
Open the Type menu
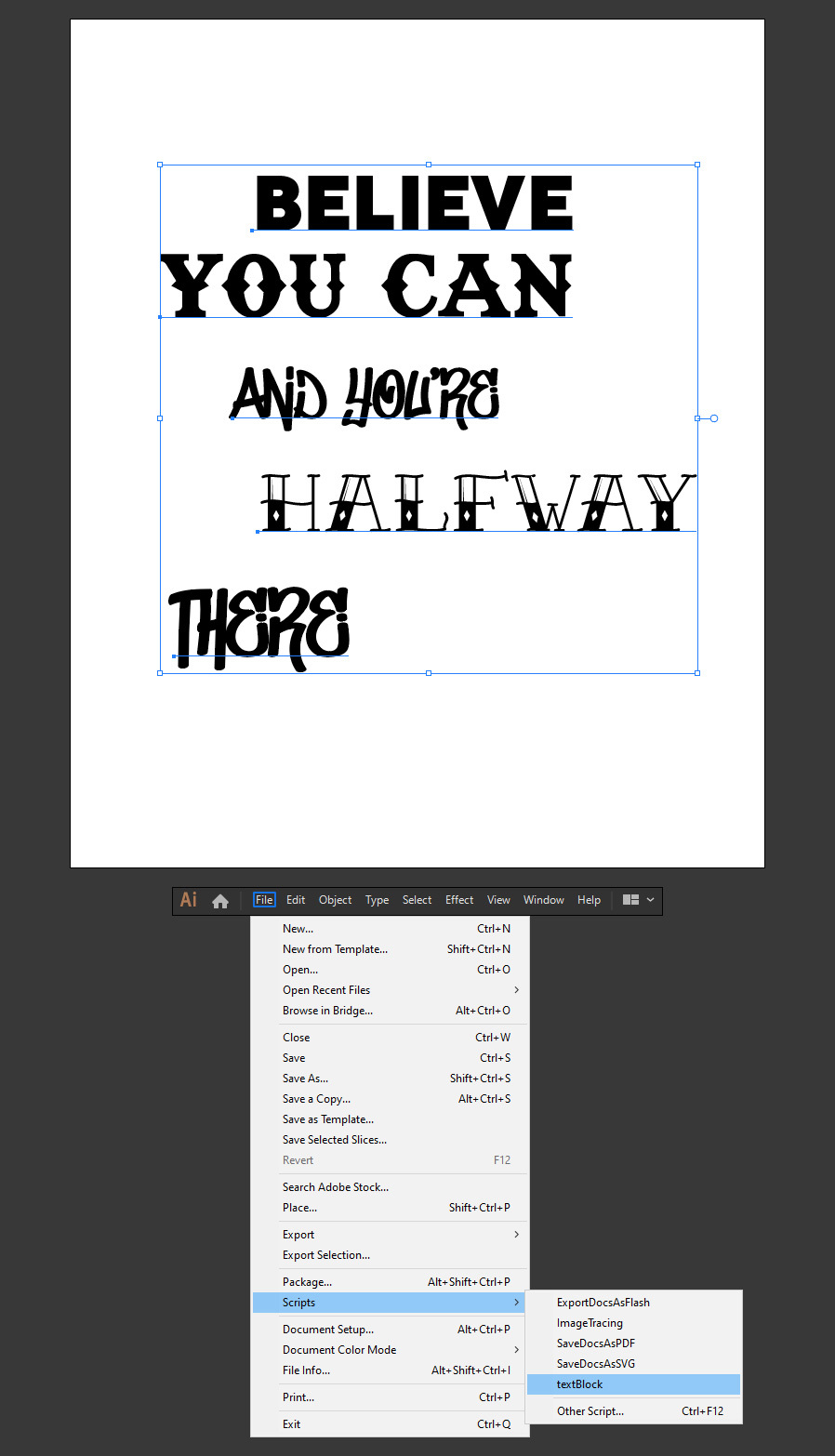(x=377, y=900)
